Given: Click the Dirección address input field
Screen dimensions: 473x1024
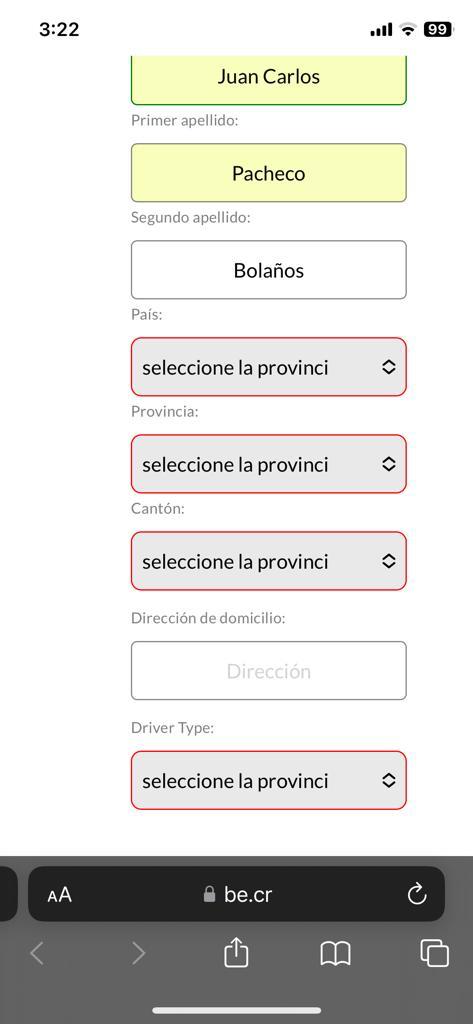Looking at the screenshot, I should pyautogui.click(x=269, y=671).
